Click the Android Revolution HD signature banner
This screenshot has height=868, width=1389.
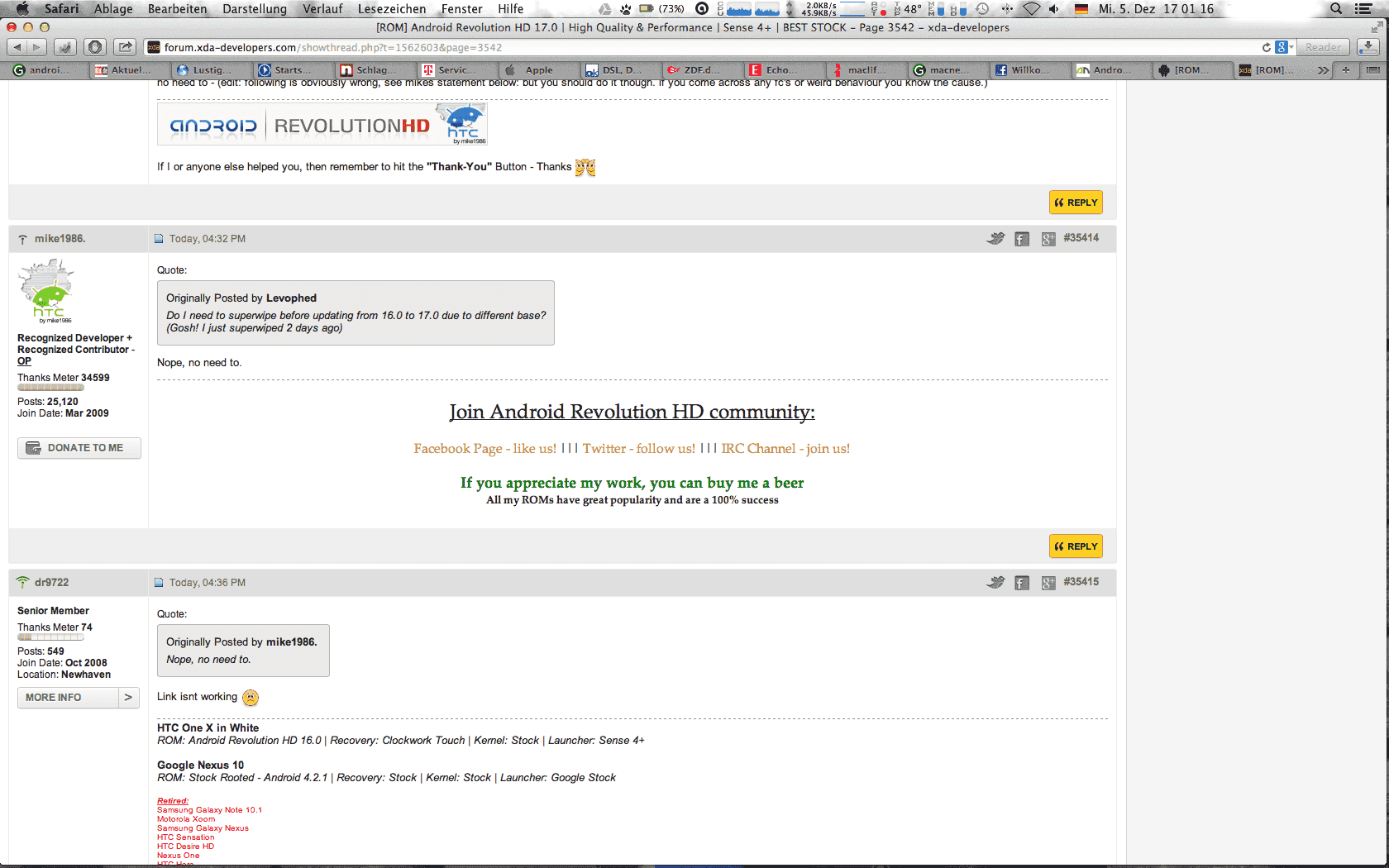(322, 125)
